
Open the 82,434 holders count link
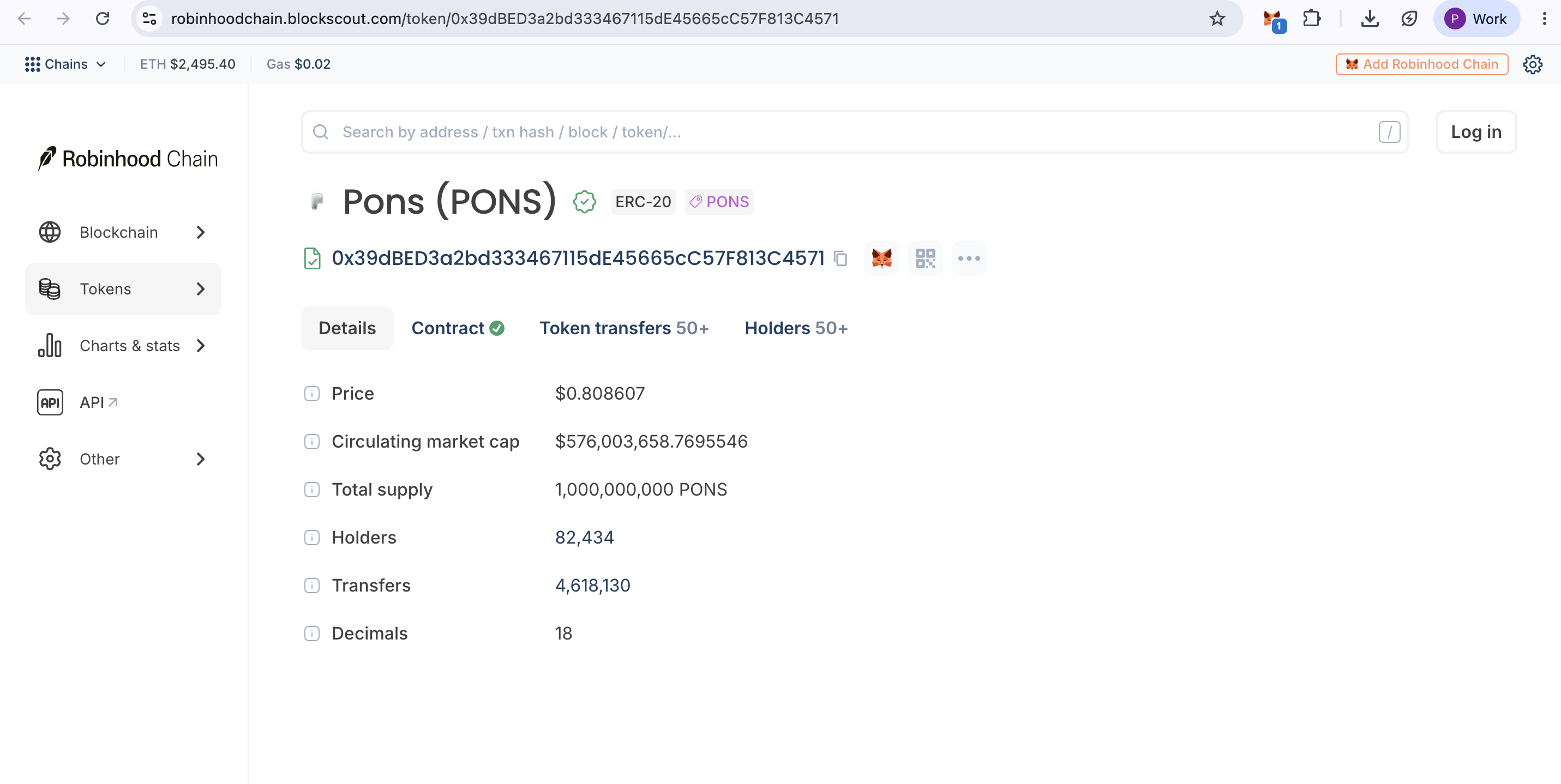pyautogui.click(x=584, y=538)
